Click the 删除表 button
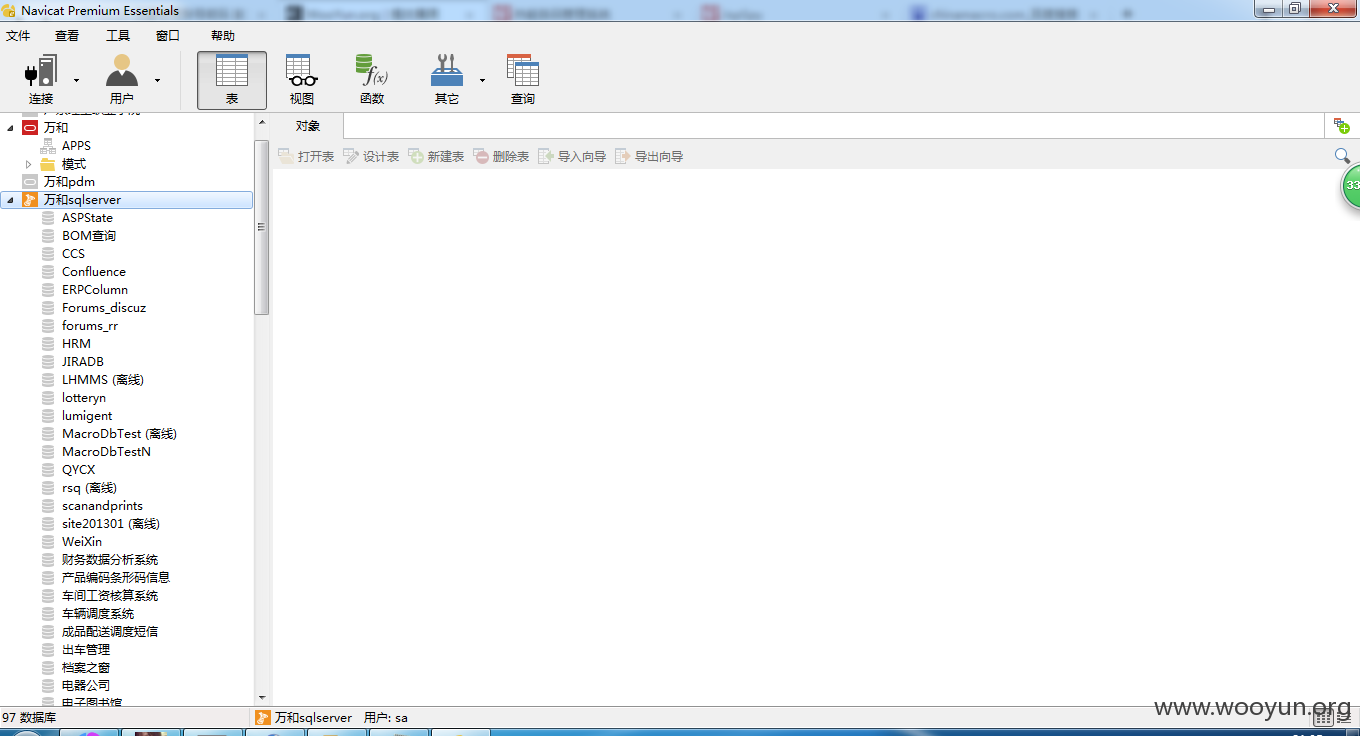The width and height of the screenshot is (1360, 736). [501, 156]
